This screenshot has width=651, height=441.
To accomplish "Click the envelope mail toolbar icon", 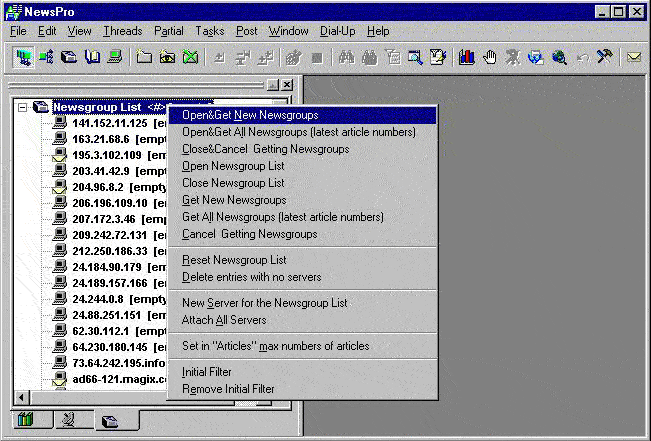I will coord(634,57).
